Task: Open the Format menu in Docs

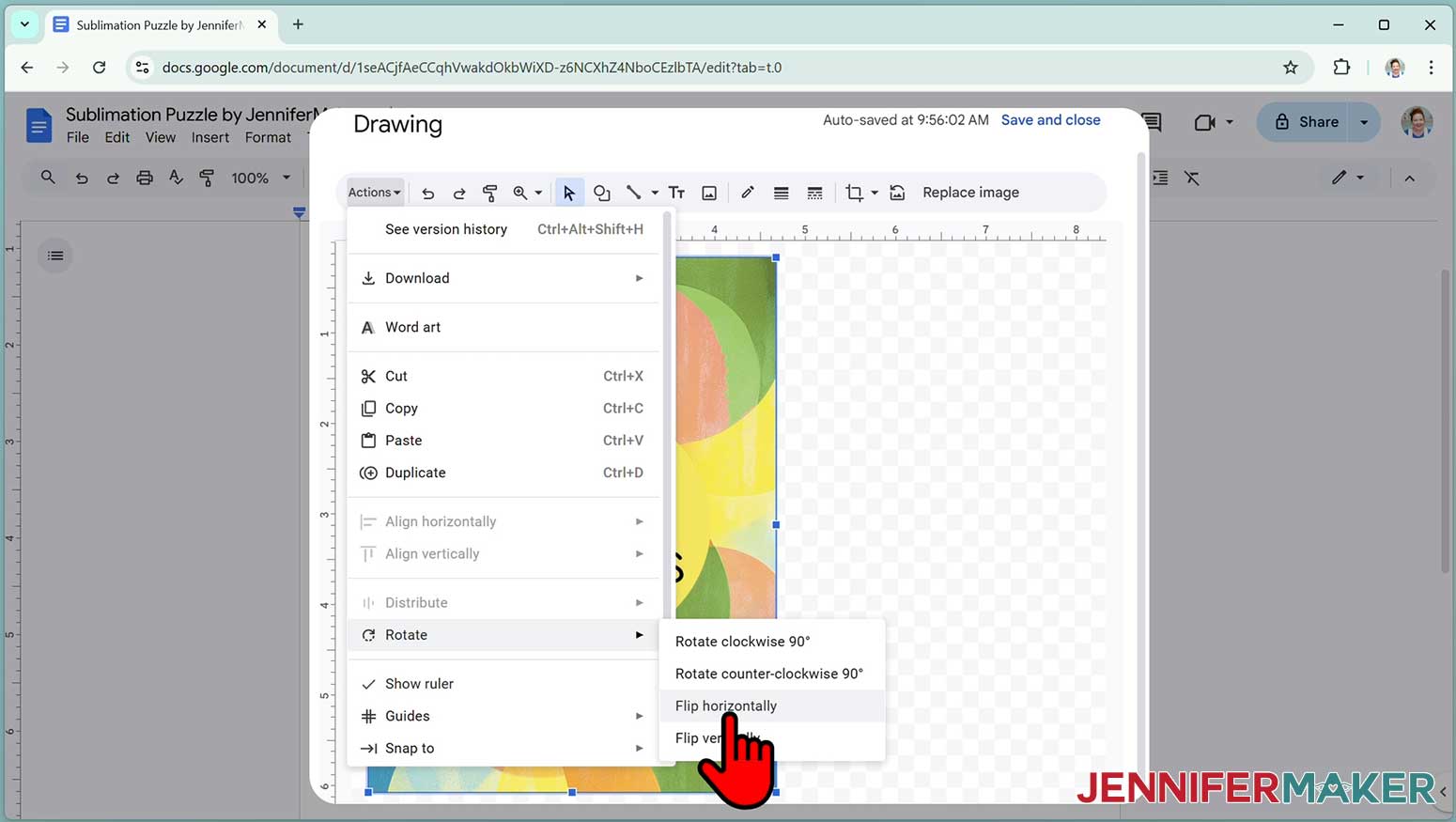Action: pyautogui.click(x=269, y=137)
